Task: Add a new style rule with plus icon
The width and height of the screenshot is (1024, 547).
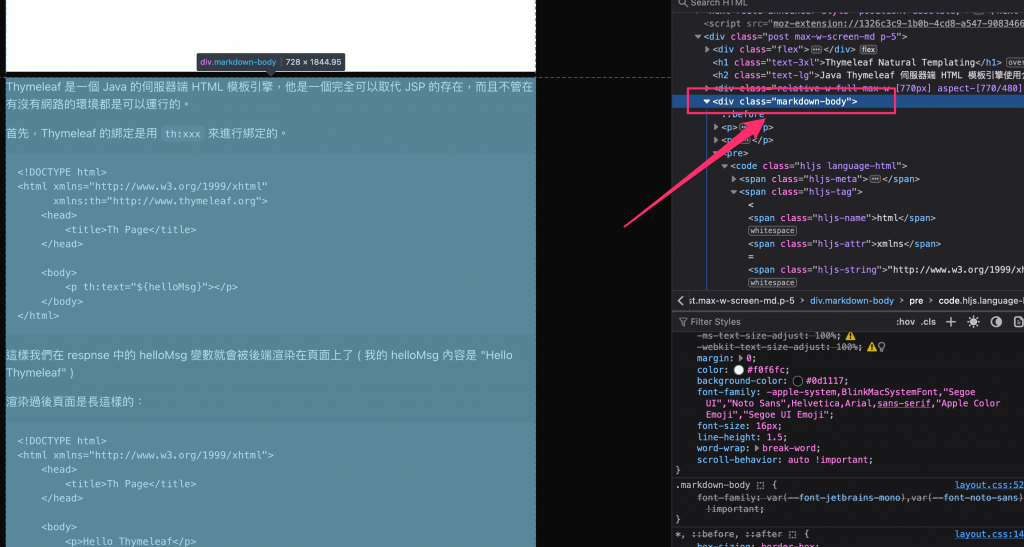Action: 951,322
